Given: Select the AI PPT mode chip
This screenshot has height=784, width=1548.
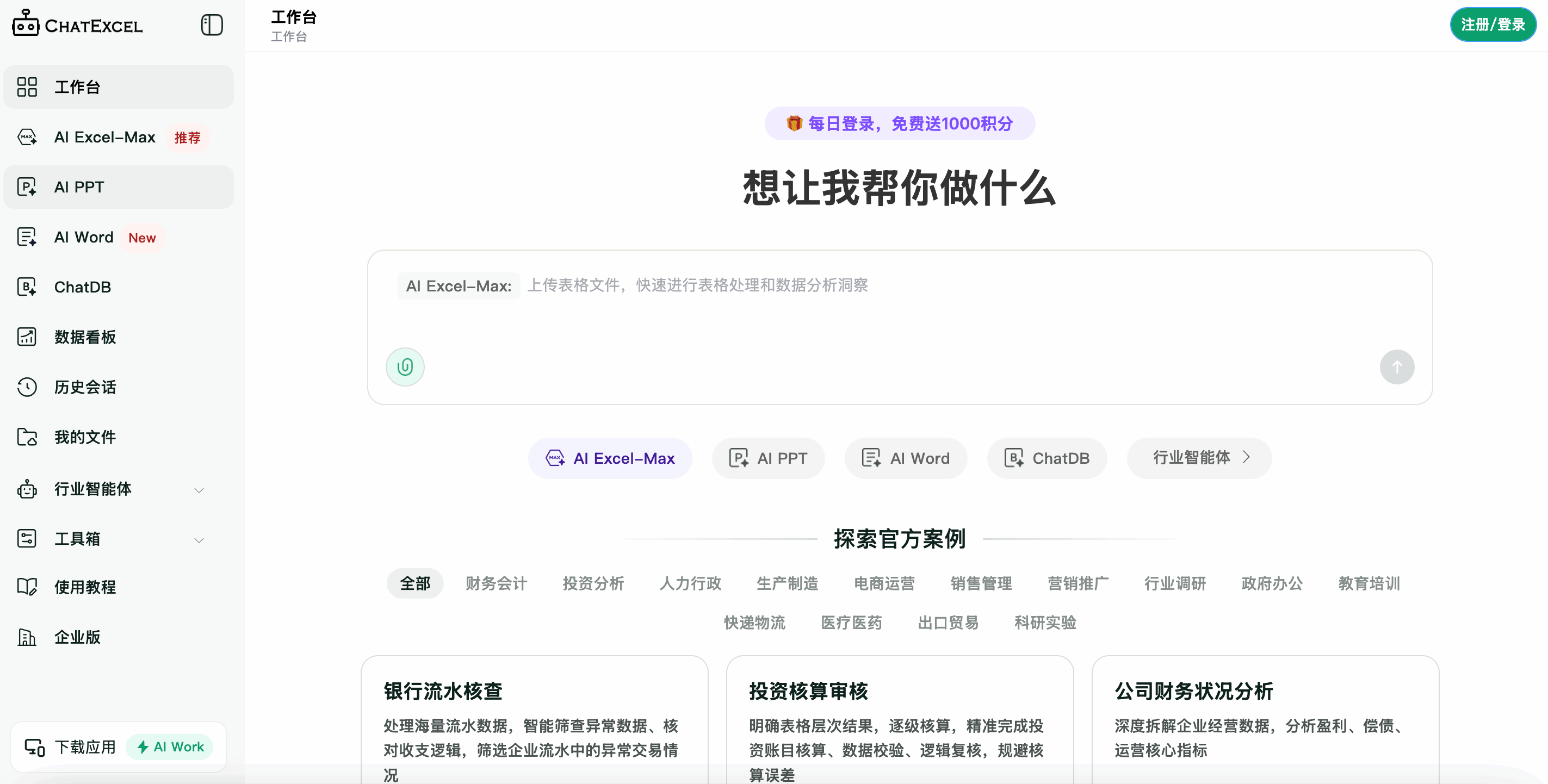Looking at the screenshot, I should point(768,458).
